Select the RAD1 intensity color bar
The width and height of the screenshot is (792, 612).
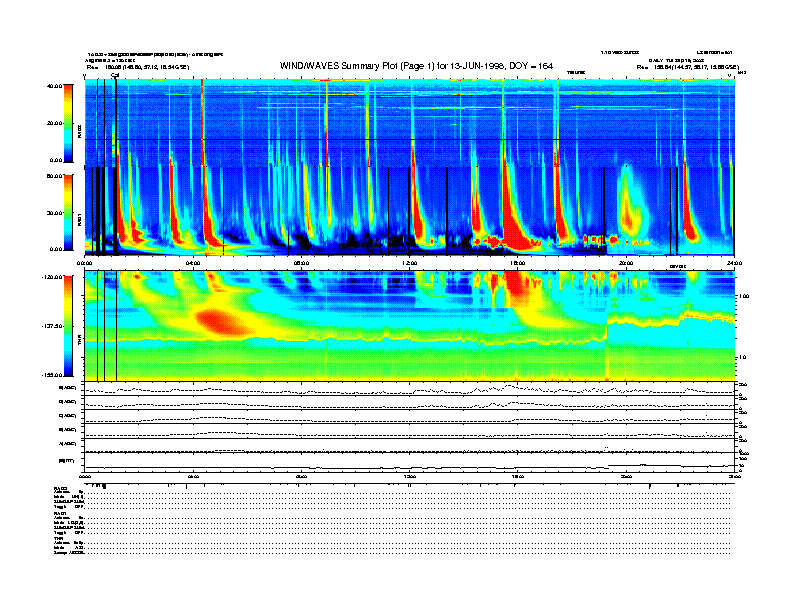point(68,212)
